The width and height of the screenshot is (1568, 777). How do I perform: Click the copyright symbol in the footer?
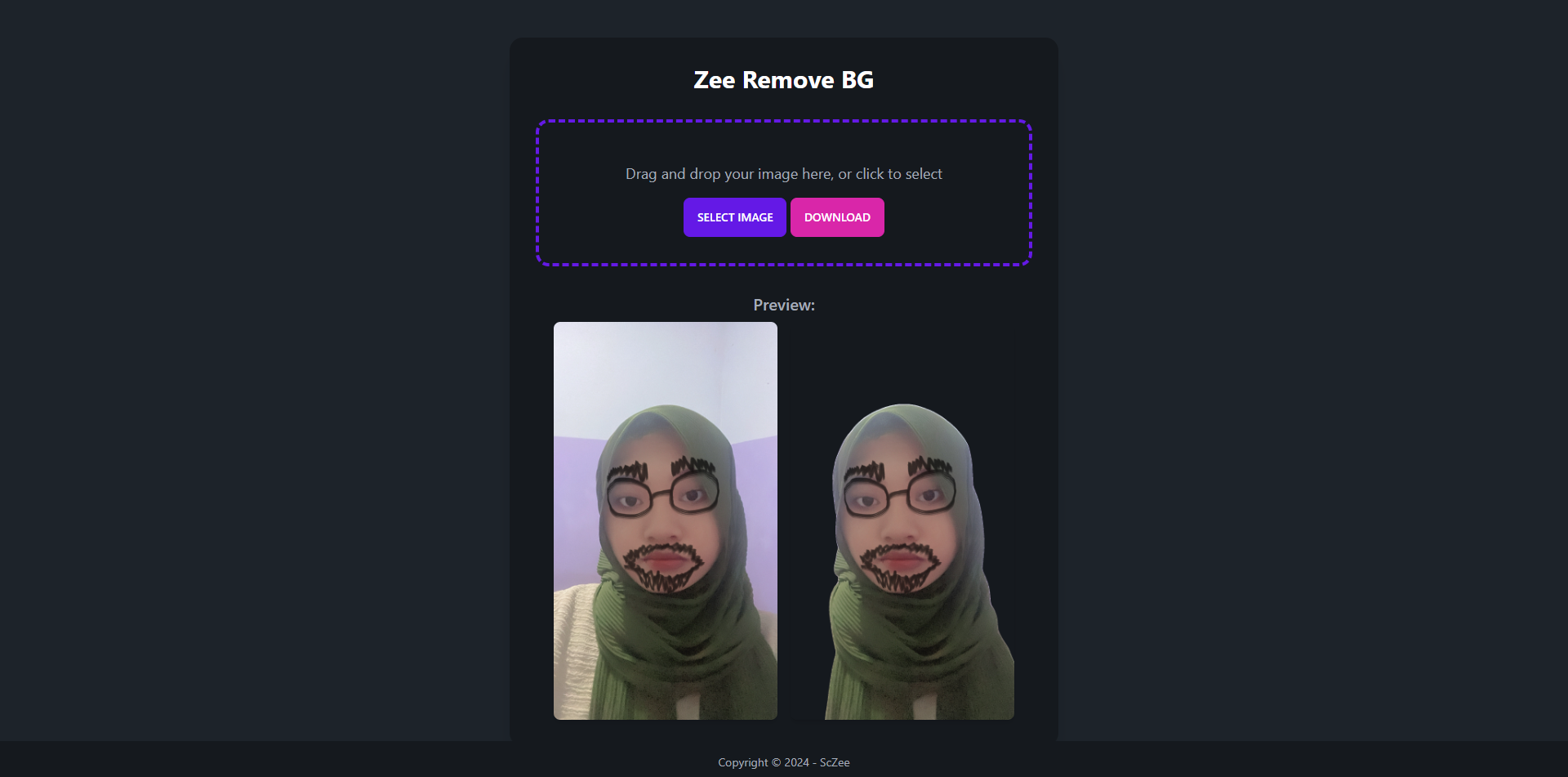point(776,762)
